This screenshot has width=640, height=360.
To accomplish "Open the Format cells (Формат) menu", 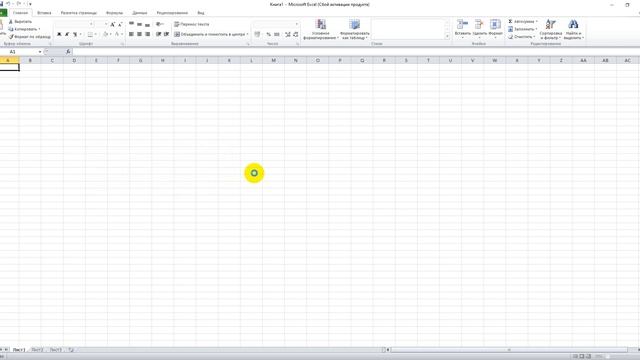I will coord(496,29).
